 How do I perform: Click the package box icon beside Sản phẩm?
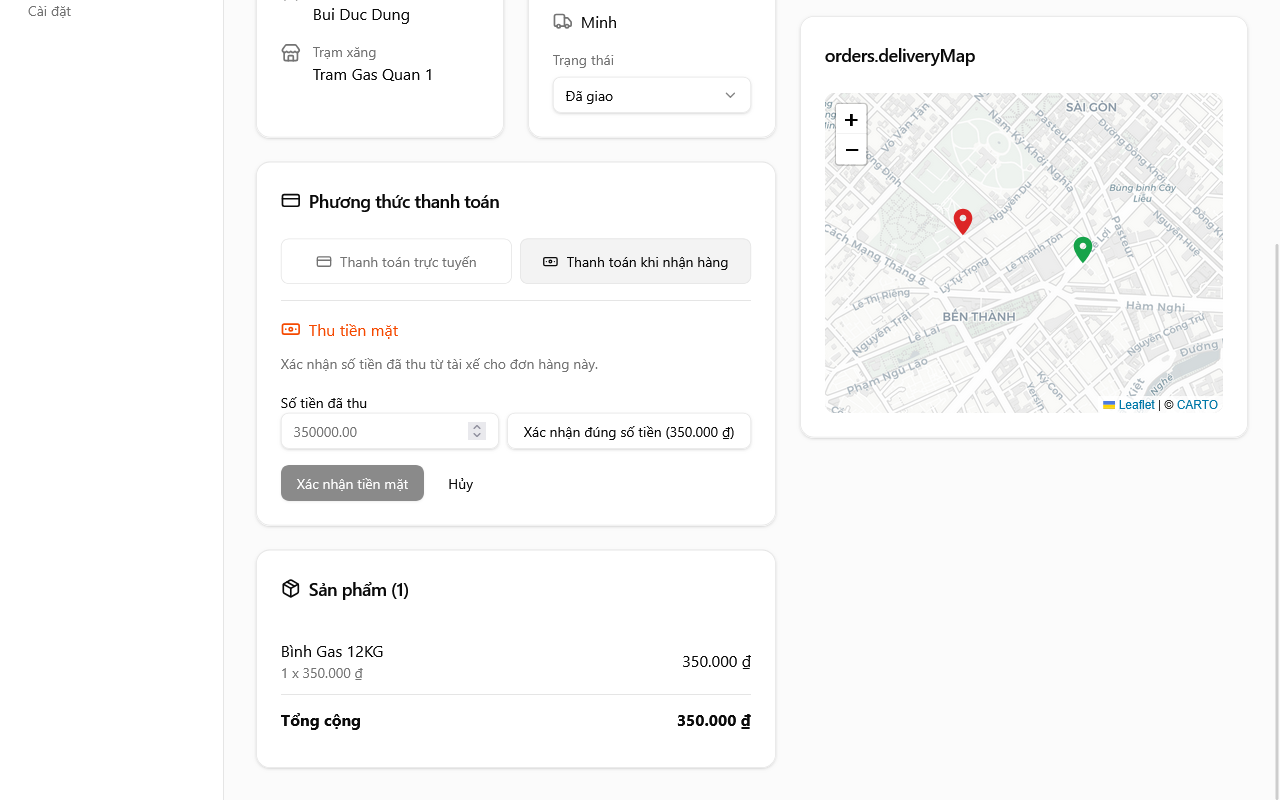click(291, 589)
